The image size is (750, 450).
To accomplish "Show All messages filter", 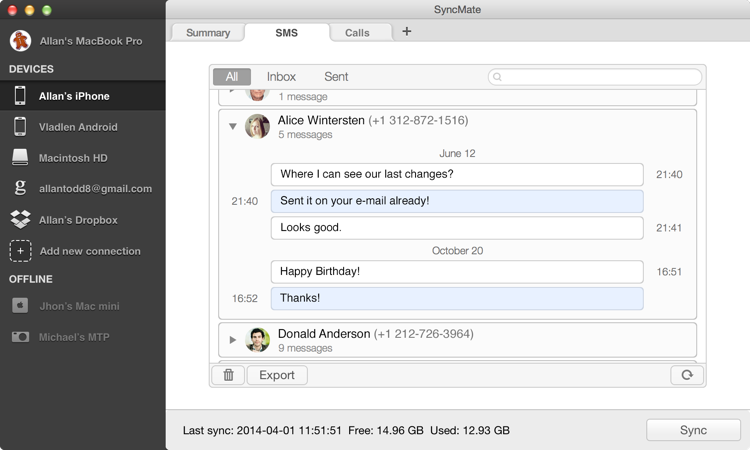I will 232,77.
